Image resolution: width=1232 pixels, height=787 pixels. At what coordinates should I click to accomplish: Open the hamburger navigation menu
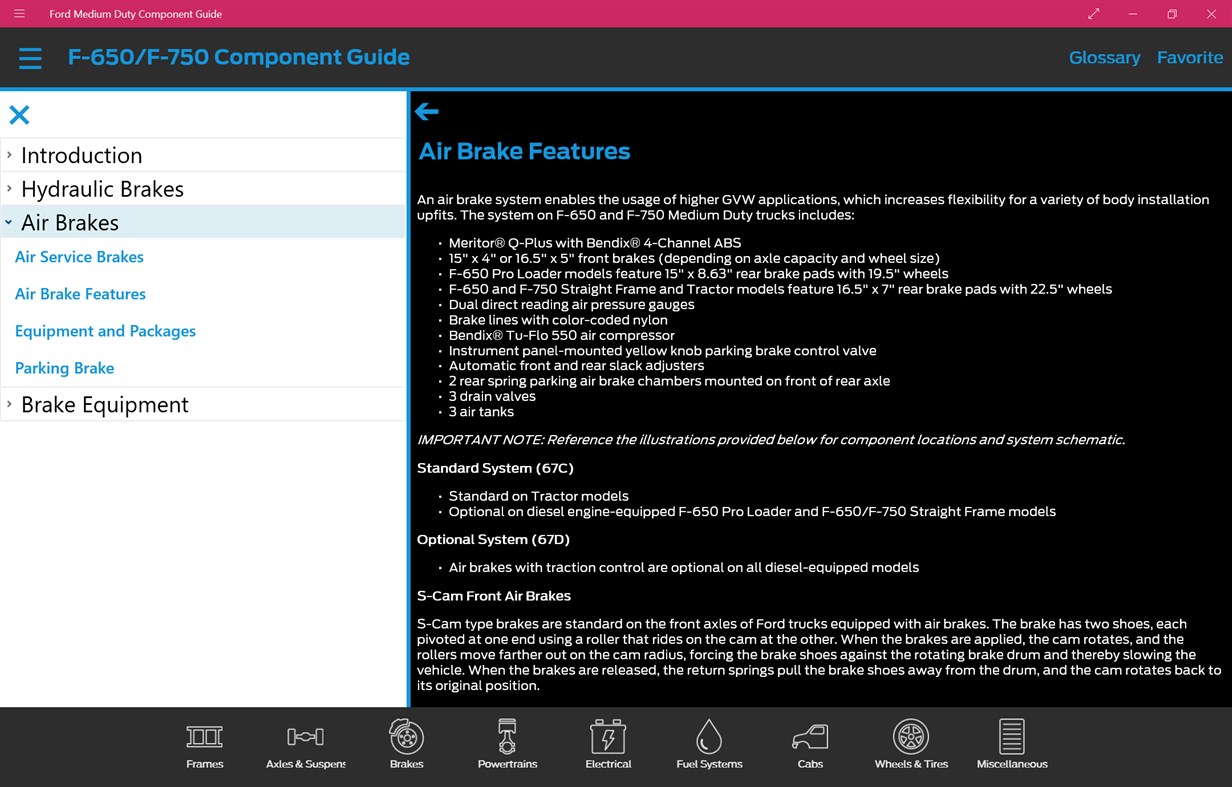click(x=30, y=57)
